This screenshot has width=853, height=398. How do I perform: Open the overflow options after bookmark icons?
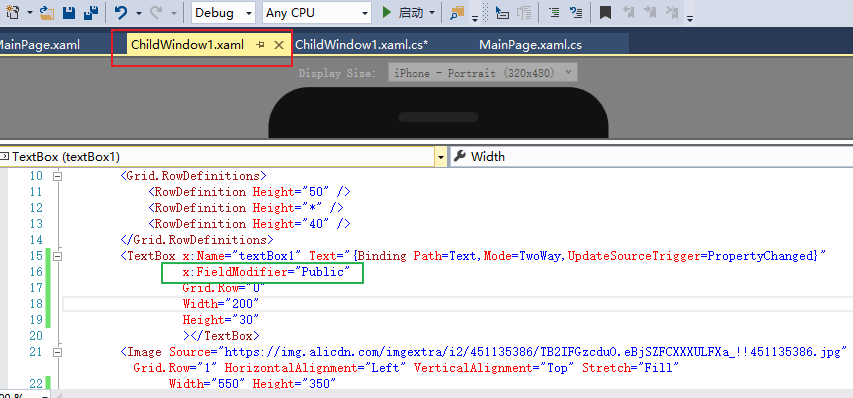[690, 18]
